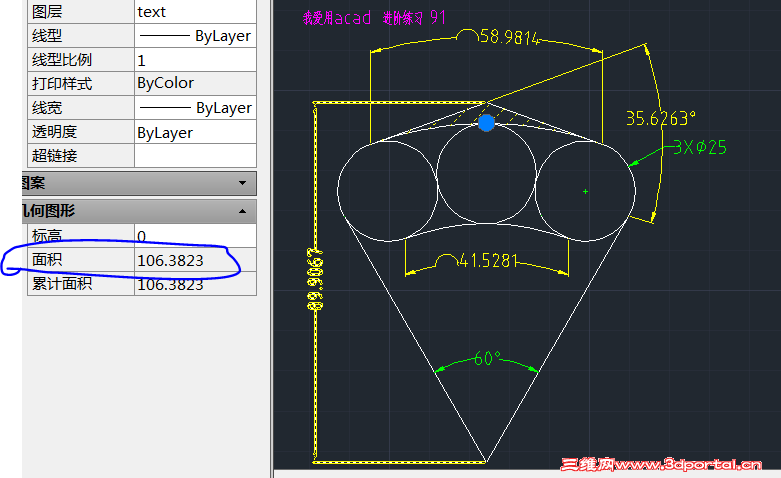The image size is (781, 478).
Task: Select the 面积 property label
Action: (x=47, y=259)
